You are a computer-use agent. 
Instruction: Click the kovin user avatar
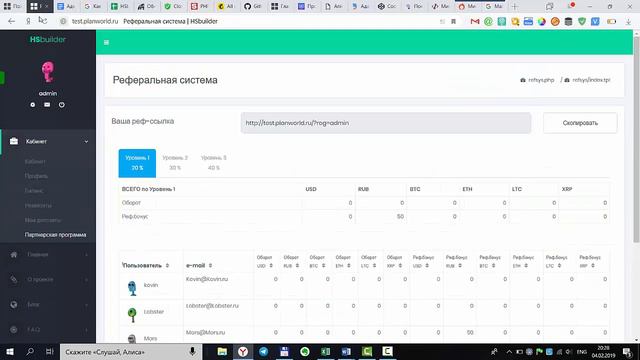[132, 288]
